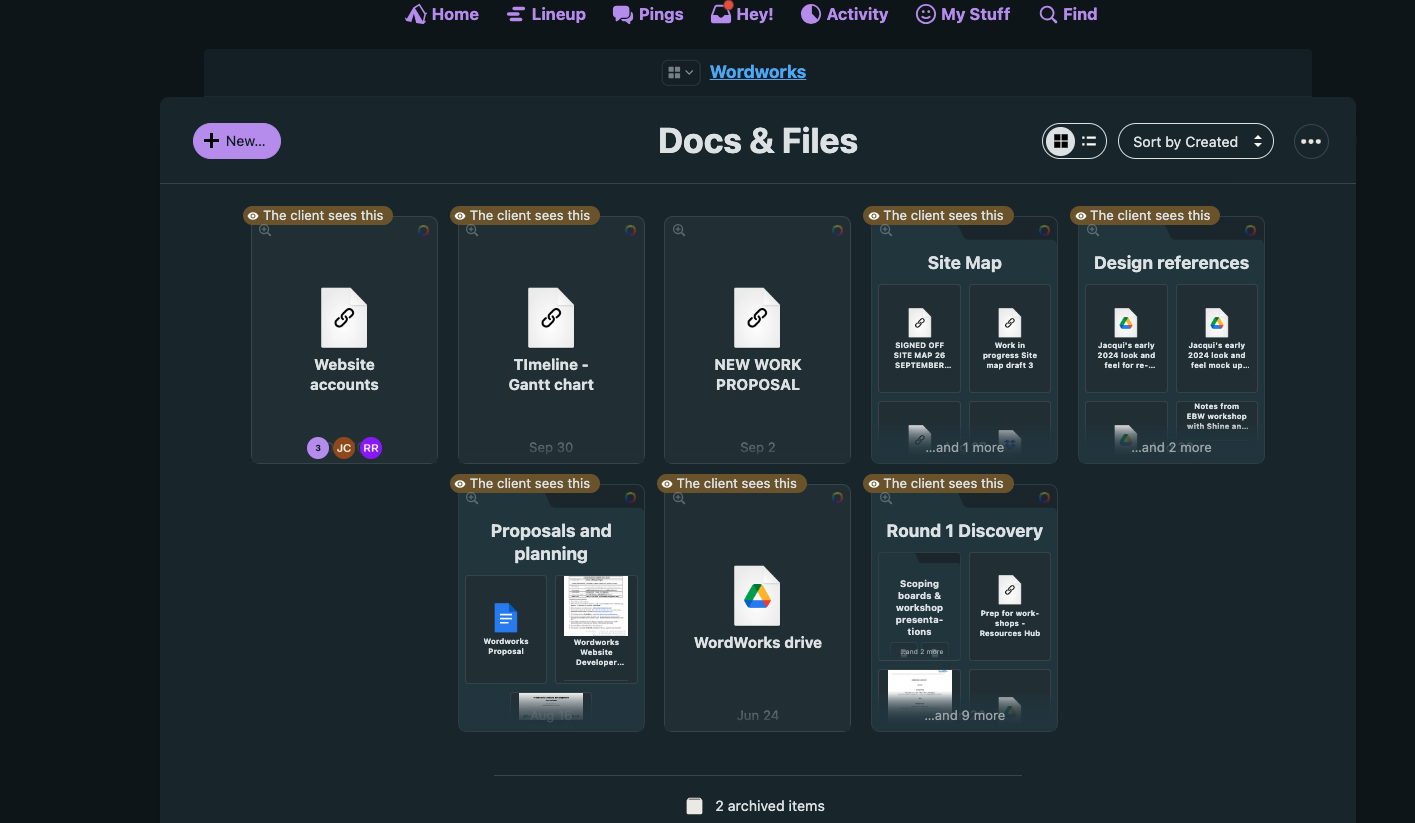Toggle client visibility badge on Round 1 Discovery
This screenshot has height=823, width=1415.
pos(935,483)
